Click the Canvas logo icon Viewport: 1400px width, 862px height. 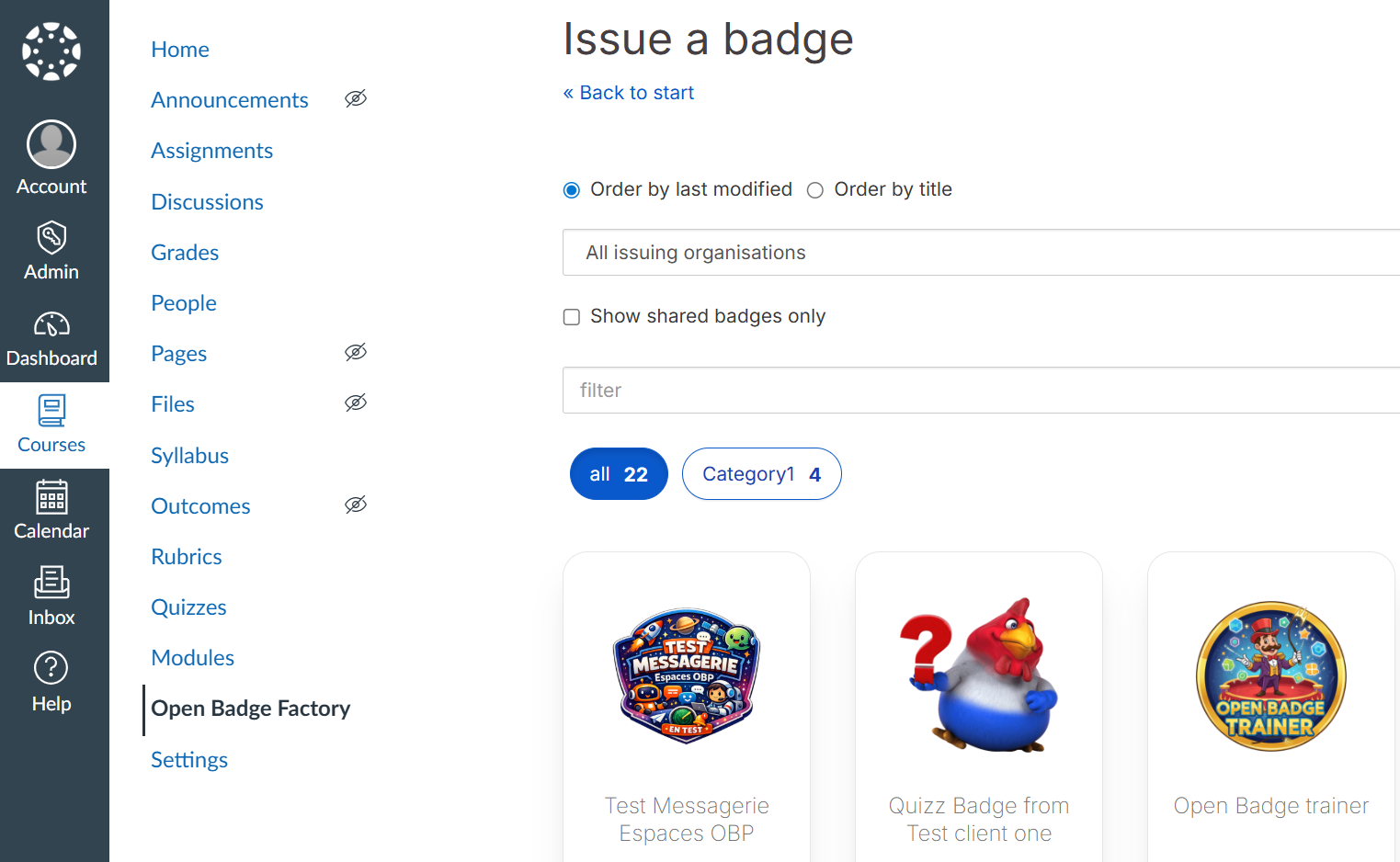(x=51, y=51)
